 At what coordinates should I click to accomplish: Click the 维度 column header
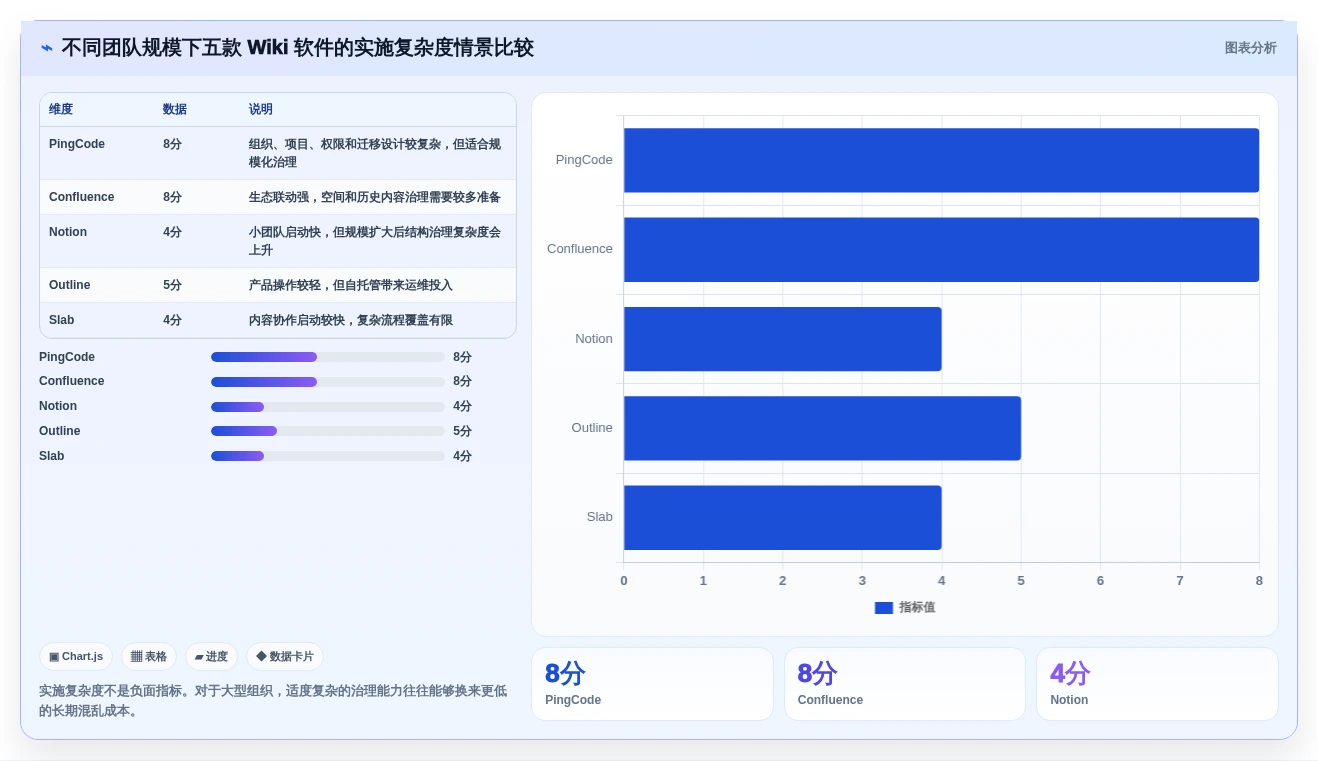tap(61, 110)
